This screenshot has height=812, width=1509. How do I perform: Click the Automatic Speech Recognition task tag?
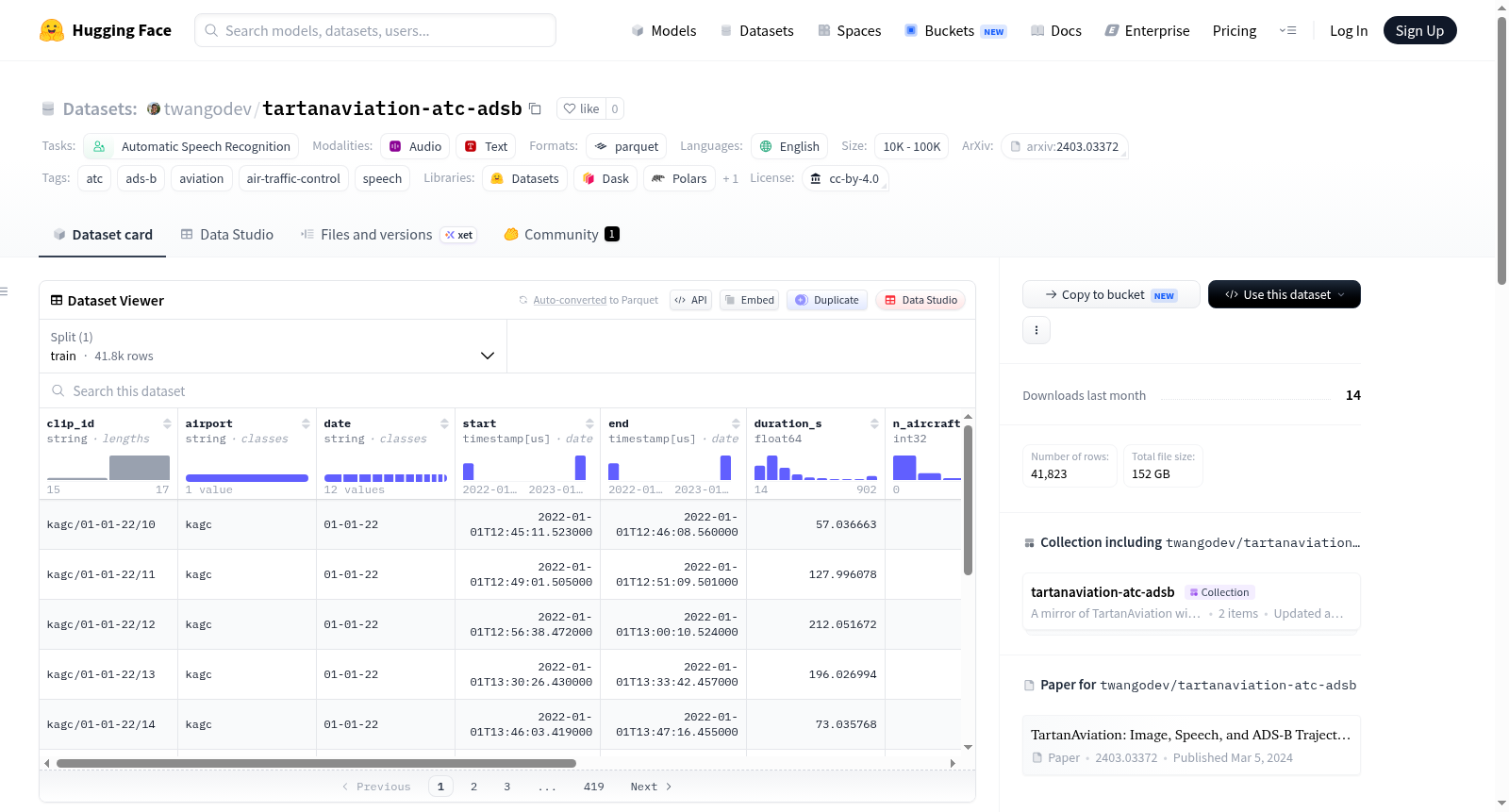191,146
